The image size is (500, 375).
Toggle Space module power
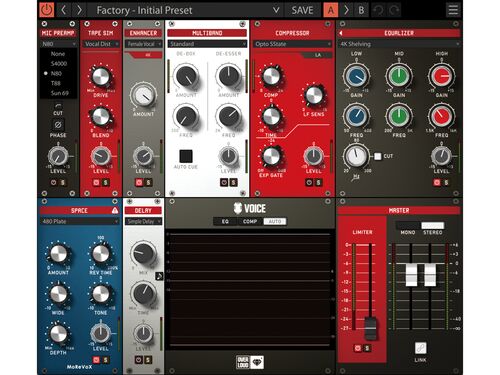pos(96,360)
